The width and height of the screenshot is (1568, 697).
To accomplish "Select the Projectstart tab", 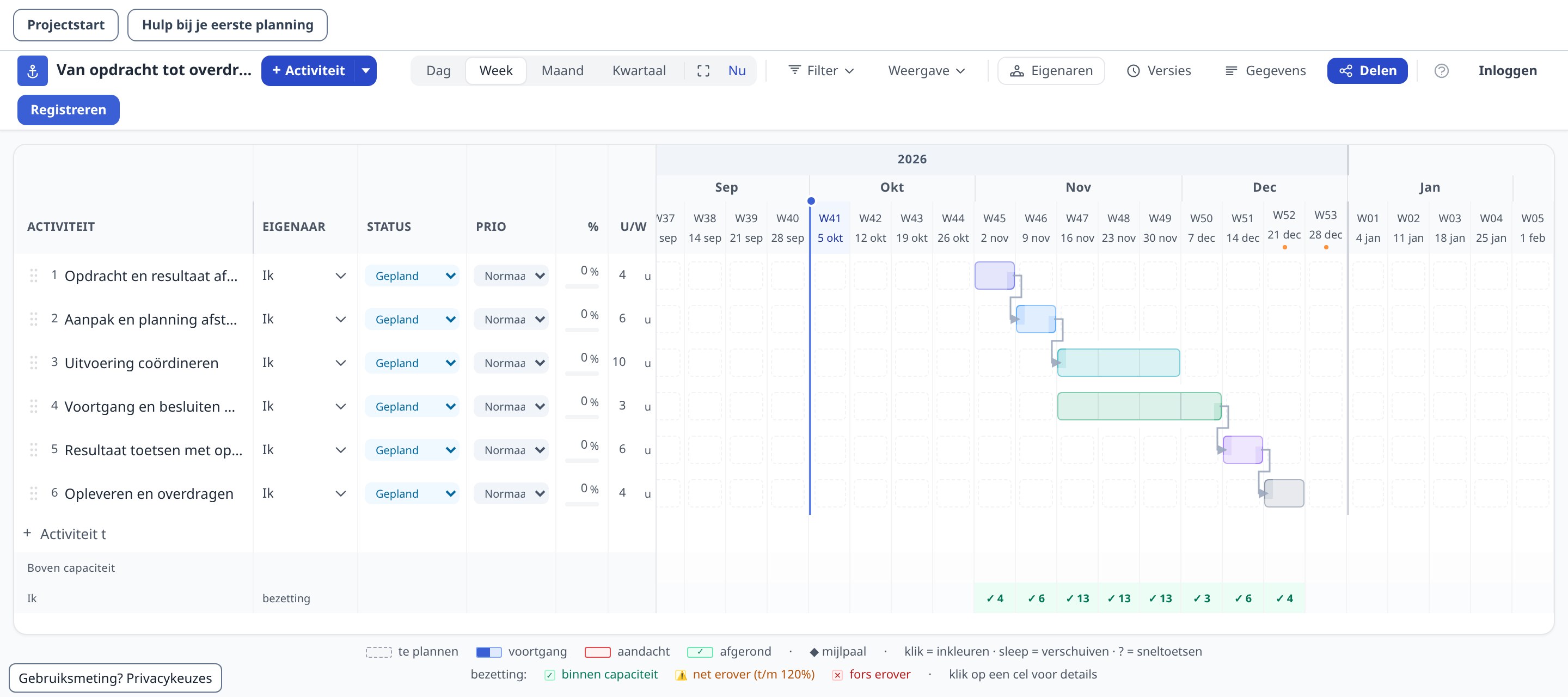I will (66, 25).
